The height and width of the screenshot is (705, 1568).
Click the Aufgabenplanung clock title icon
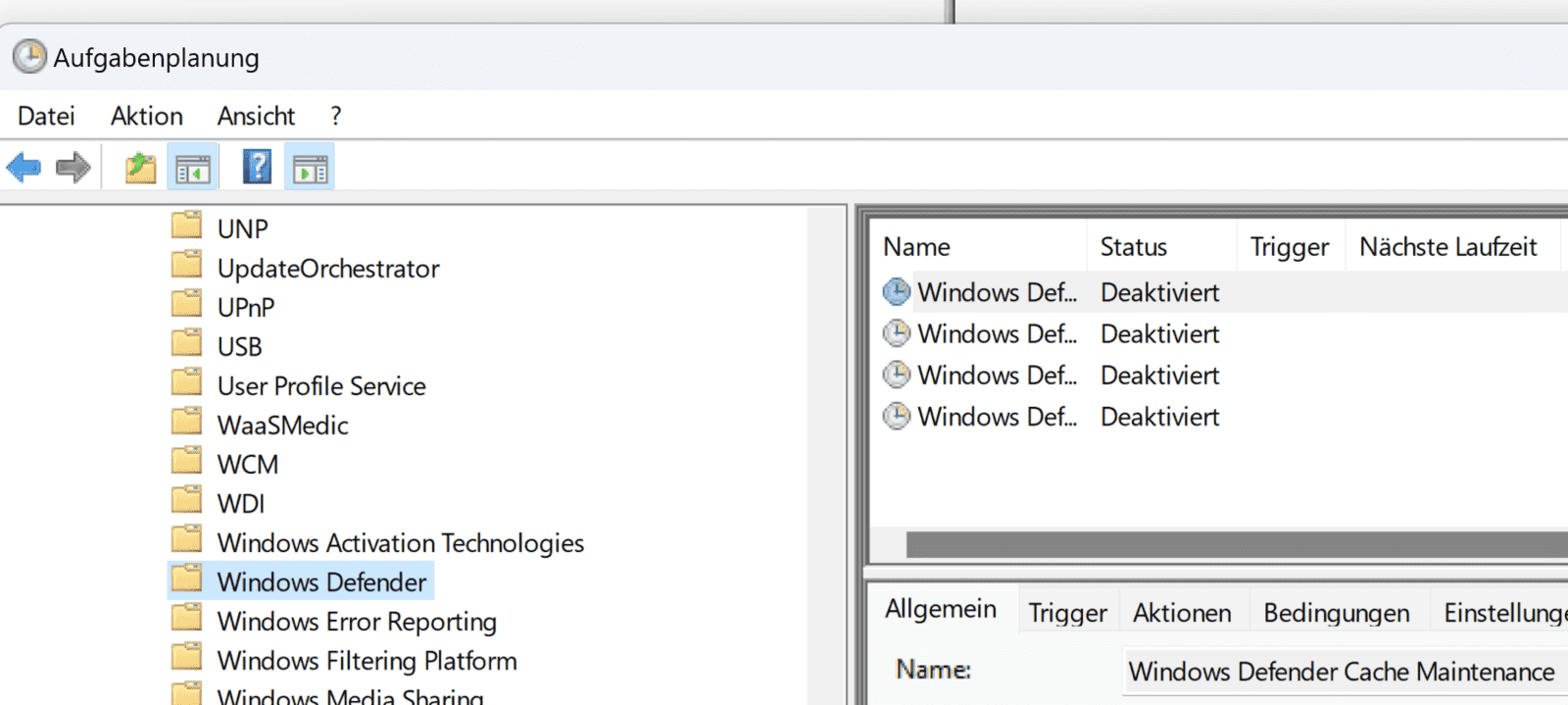(29, 57)
